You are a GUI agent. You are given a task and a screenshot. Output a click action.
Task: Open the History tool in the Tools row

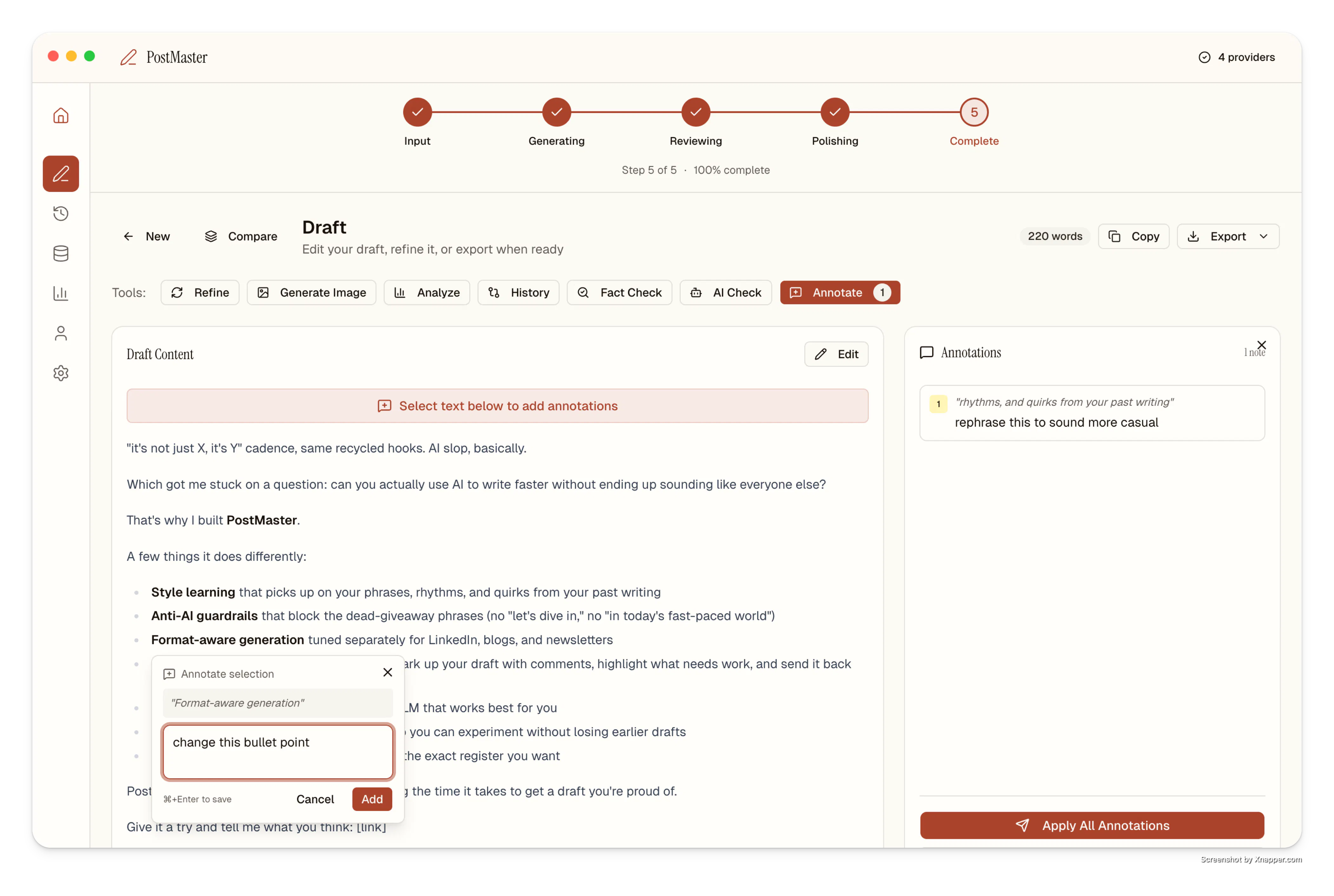(518, 293)
